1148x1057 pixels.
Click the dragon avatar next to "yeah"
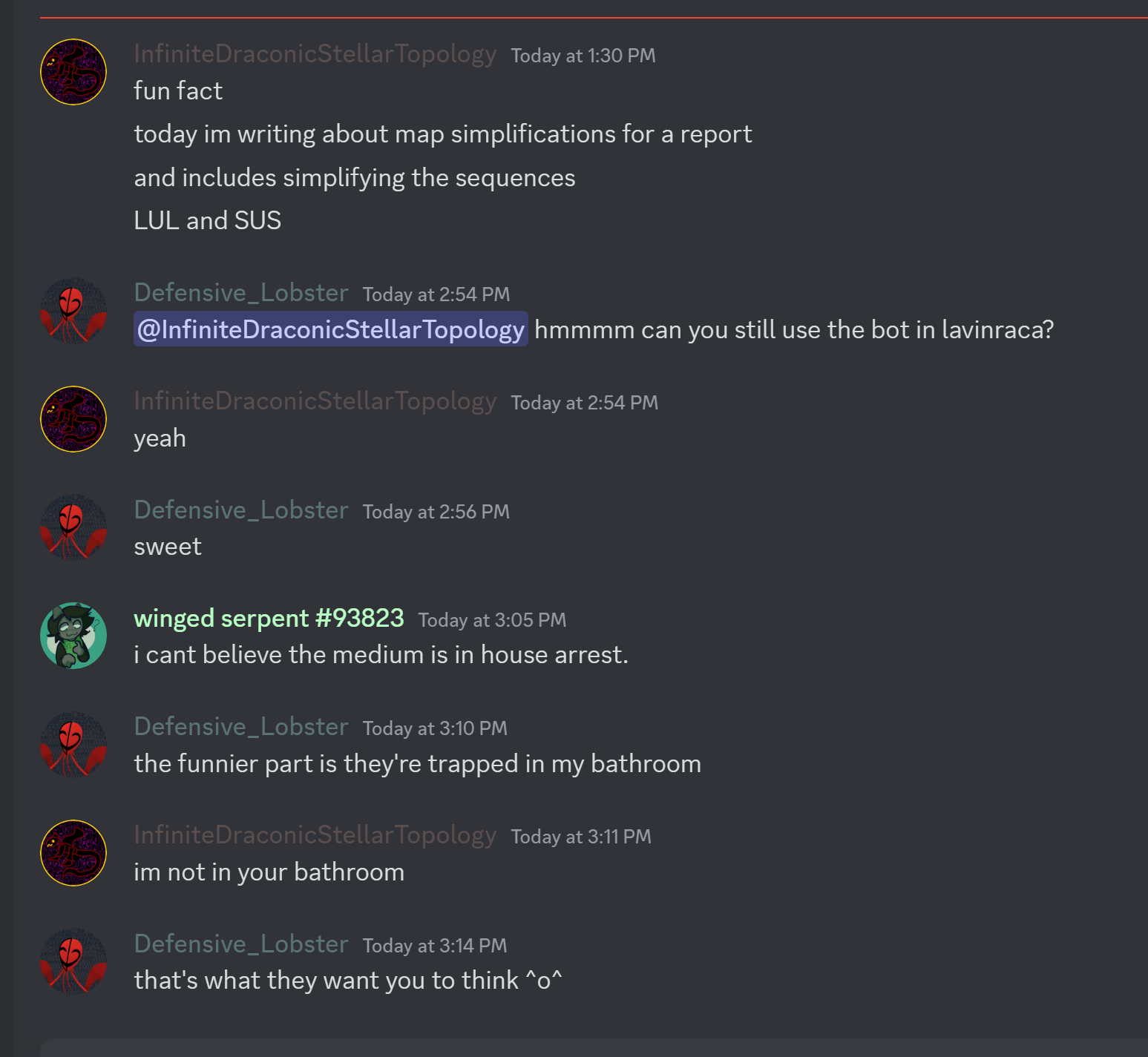pos(73,419)
